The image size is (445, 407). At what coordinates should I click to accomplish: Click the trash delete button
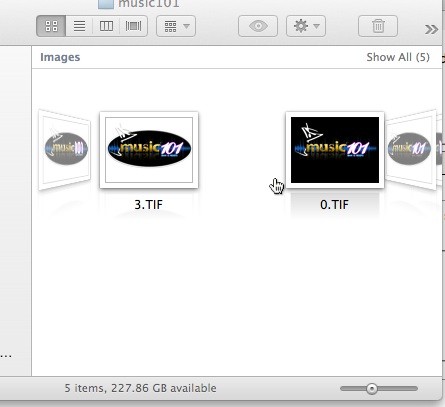tap(378, 26)
